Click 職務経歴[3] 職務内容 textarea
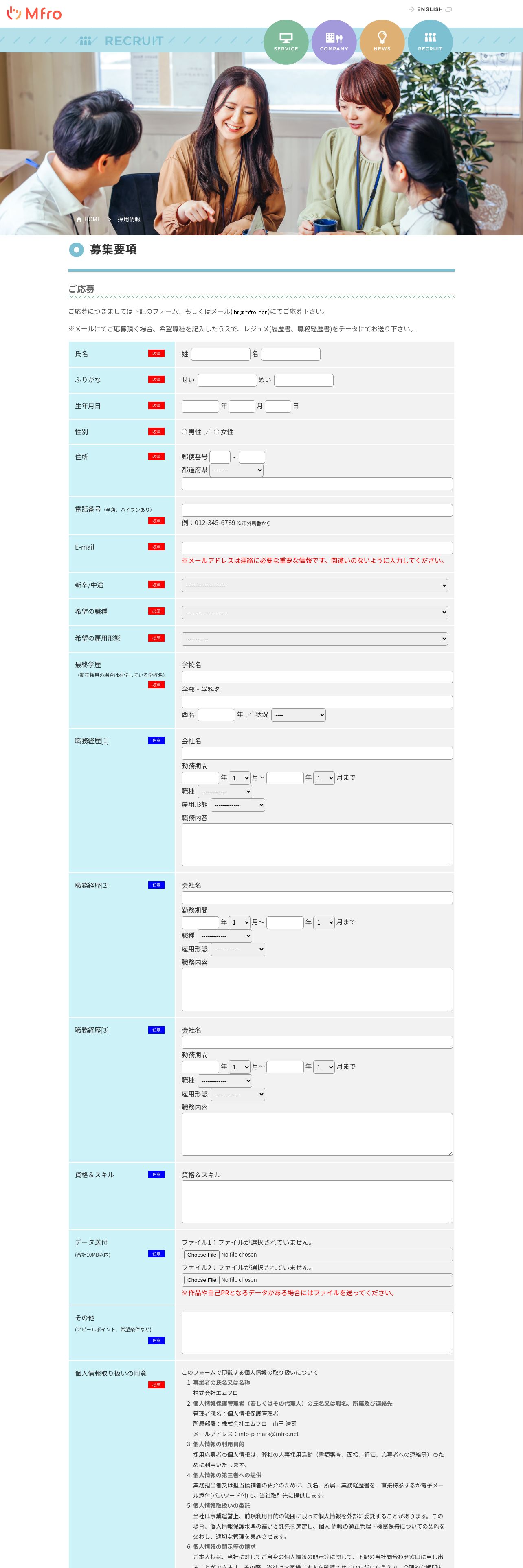 pyautogui.click(x=317, y=1134)
